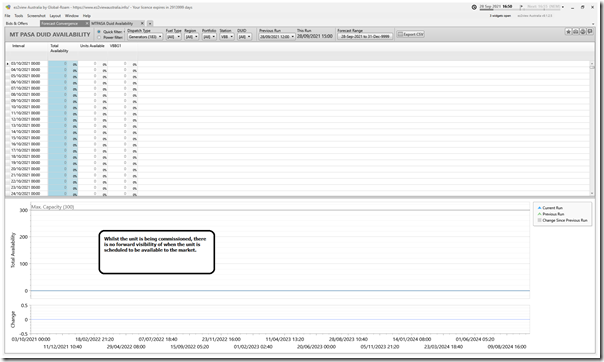Open the Layout menu

coord(55,16)
